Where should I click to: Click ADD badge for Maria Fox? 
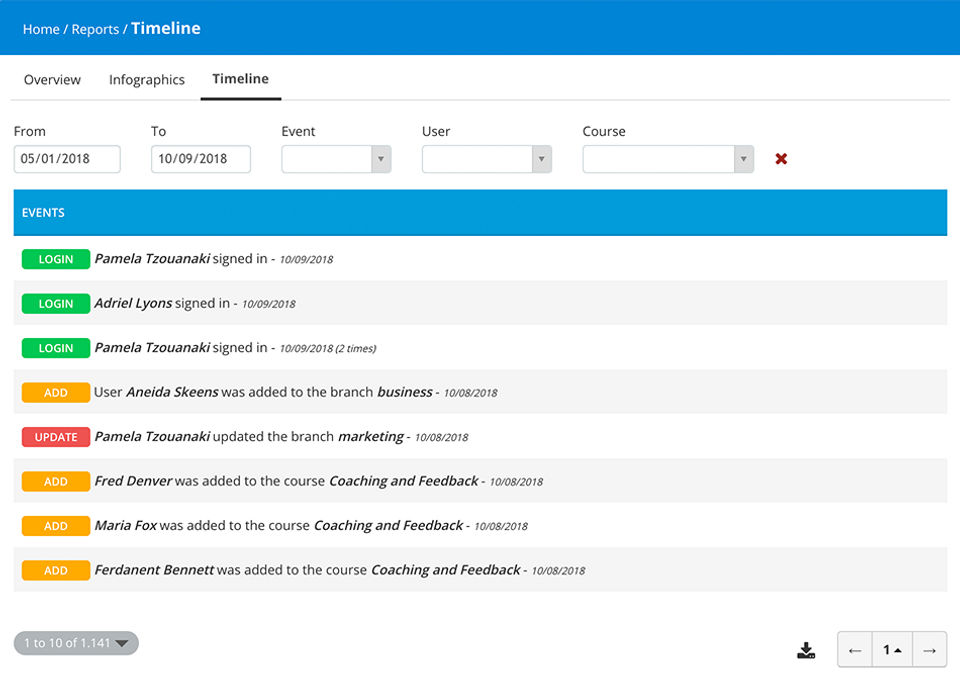(x=56, y=526)
